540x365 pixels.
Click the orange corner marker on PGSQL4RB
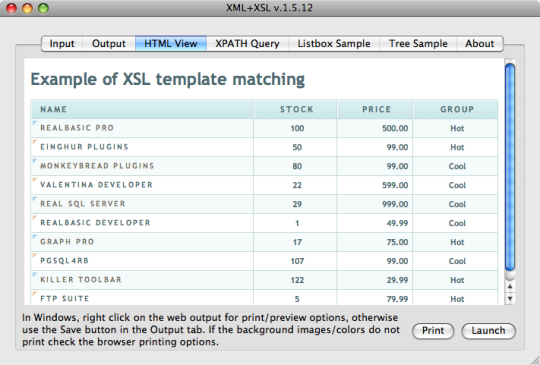[x=34, y=255]
